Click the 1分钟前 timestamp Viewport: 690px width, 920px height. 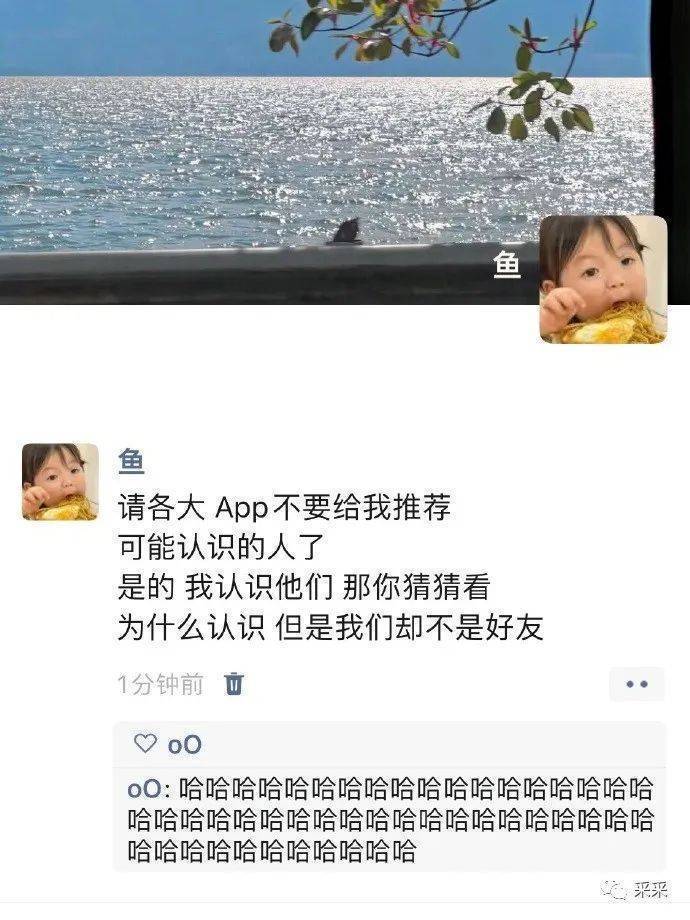(x=160, y=684)
